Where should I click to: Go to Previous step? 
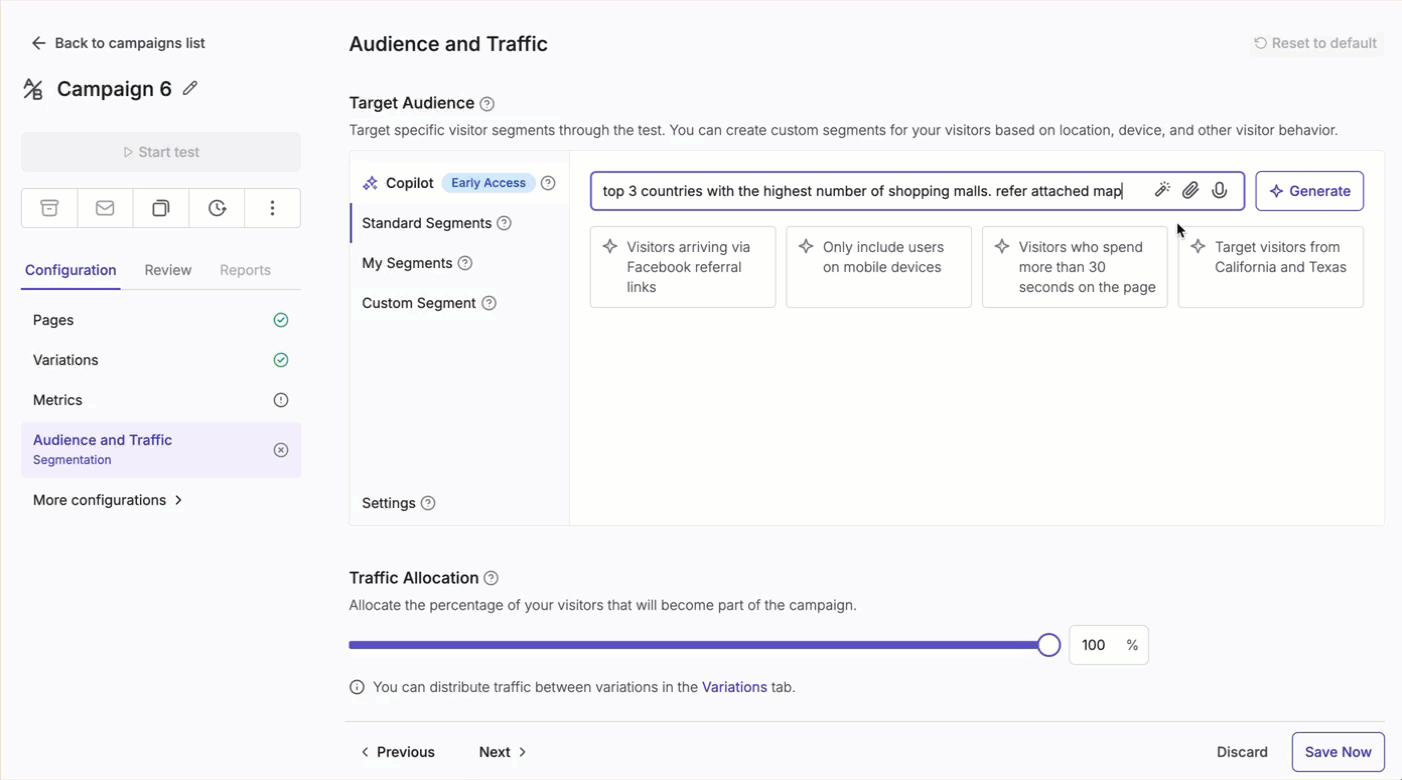click(397, 752)
